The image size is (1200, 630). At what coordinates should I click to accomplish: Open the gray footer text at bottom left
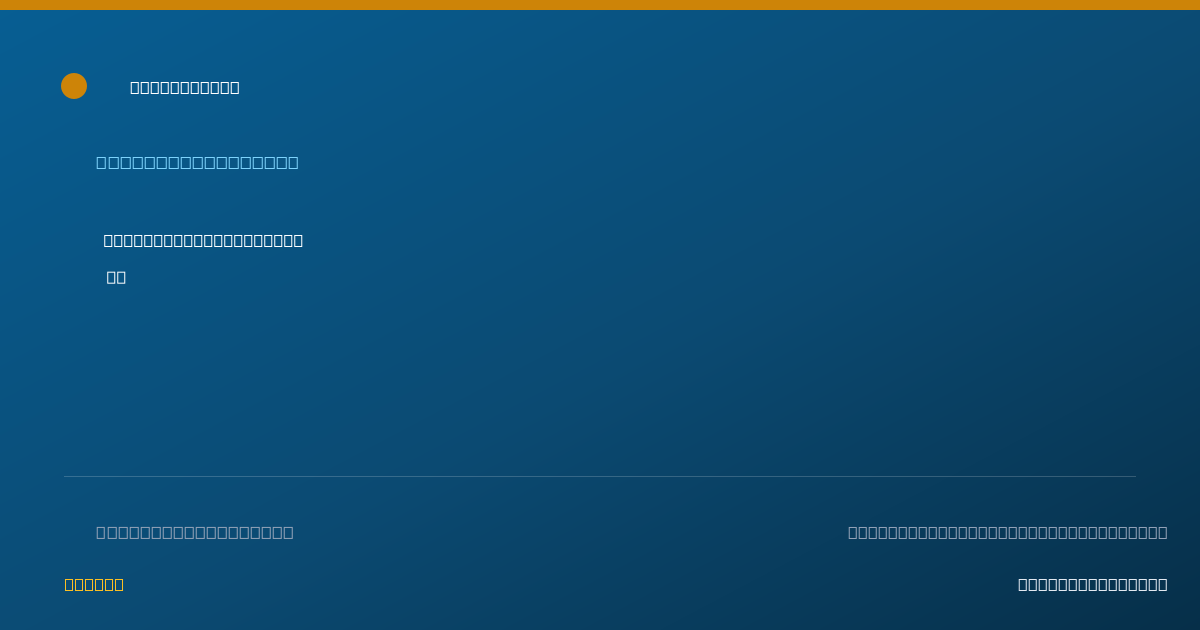click(x=195, y=532)
